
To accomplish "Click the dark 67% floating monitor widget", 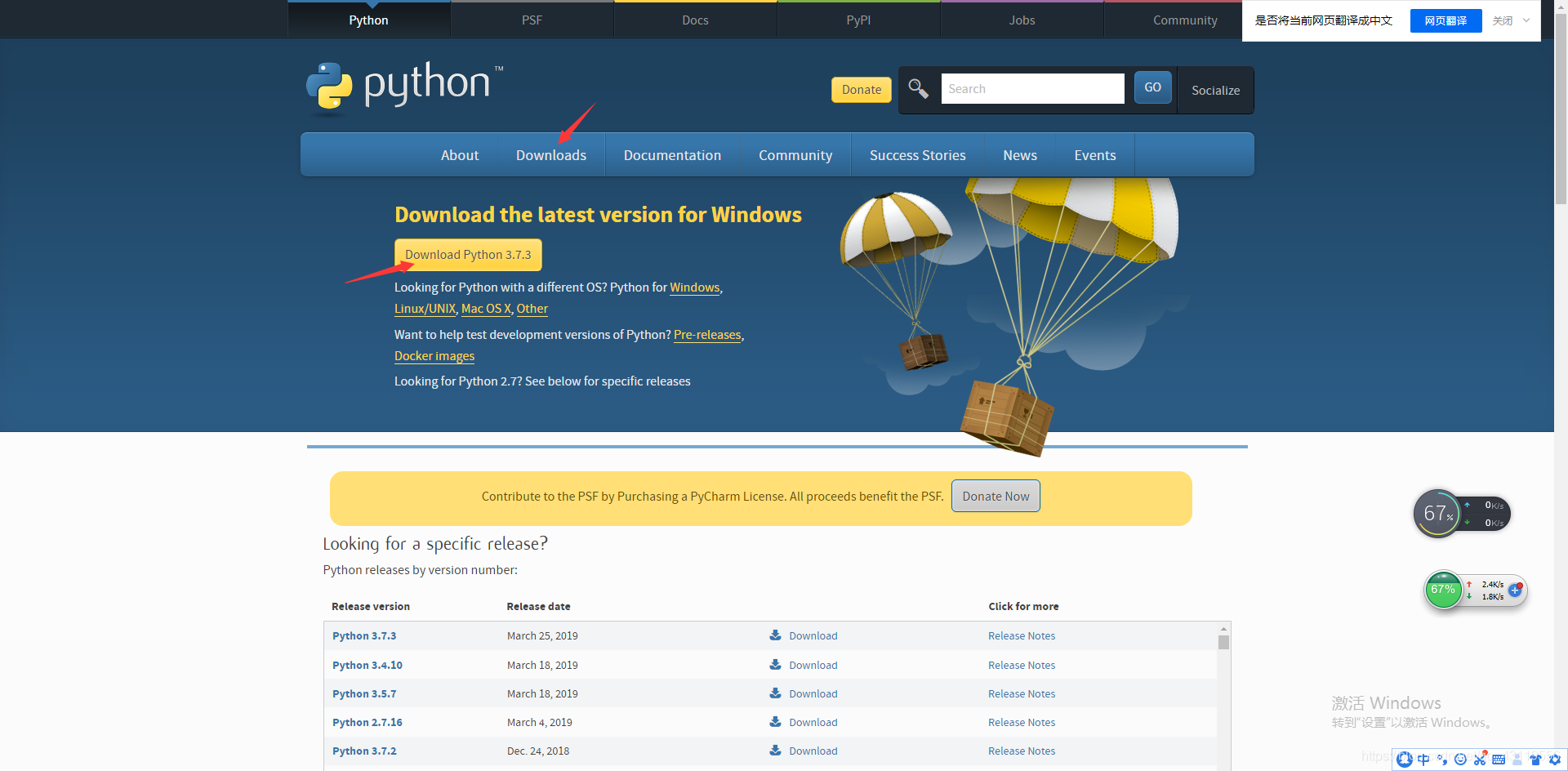I will click(1461, 514).
